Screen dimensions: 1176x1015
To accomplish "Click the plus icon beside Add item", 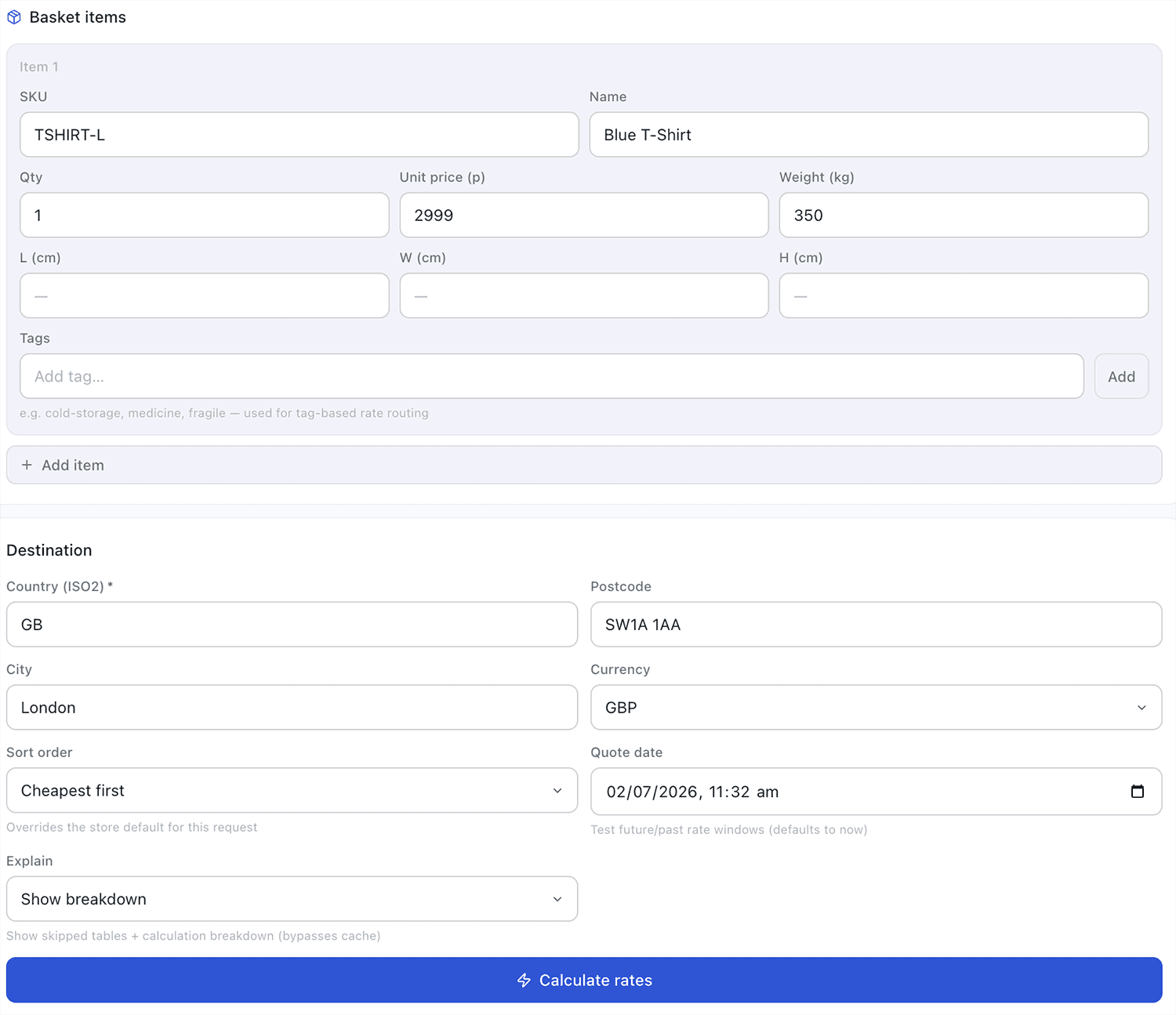I will pyautogui.click(x=27, y=465).
